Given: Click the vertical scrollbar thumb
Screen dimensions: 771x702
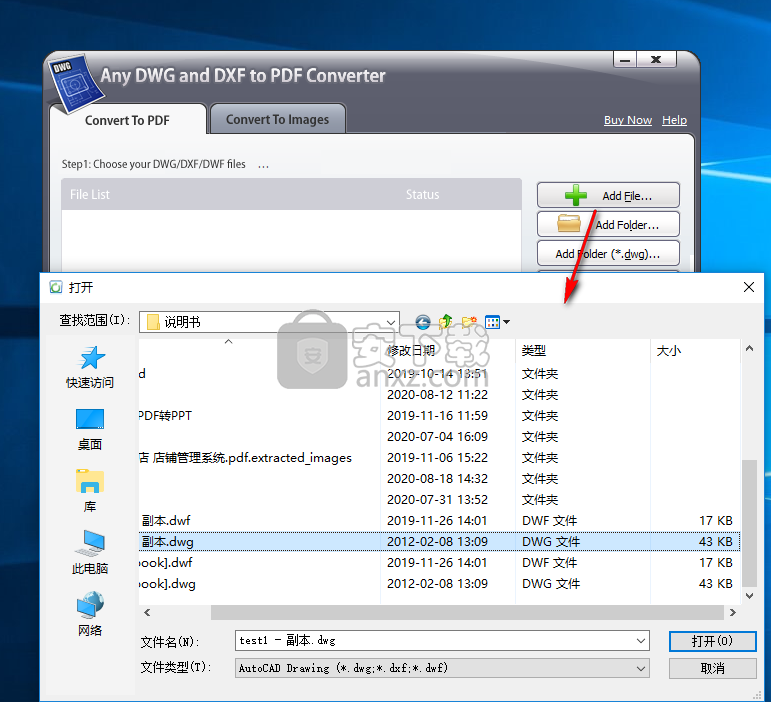Looking at the screenshot, I should [749, 523].
